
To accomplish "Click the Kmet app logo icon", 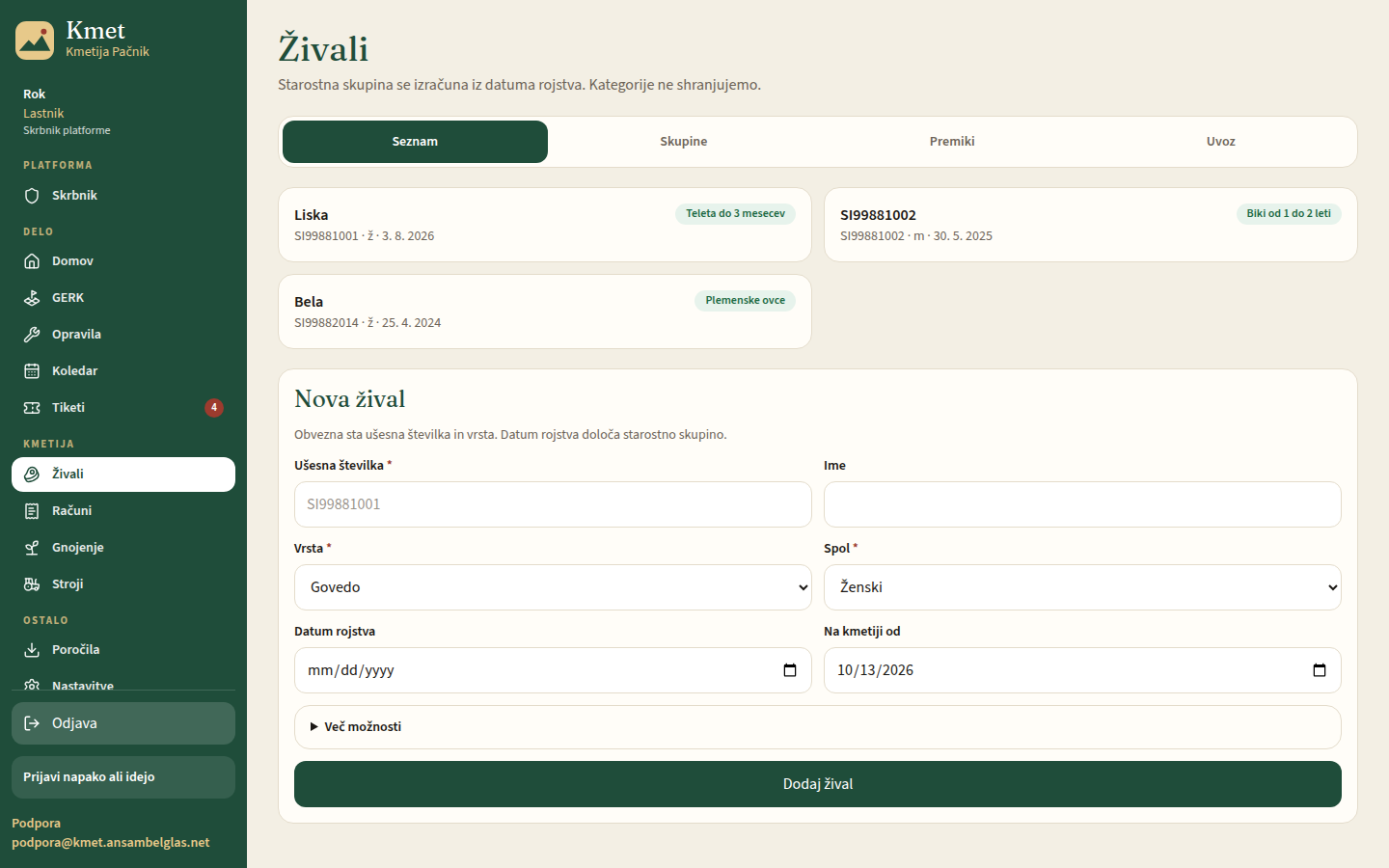I will (35, 41).
